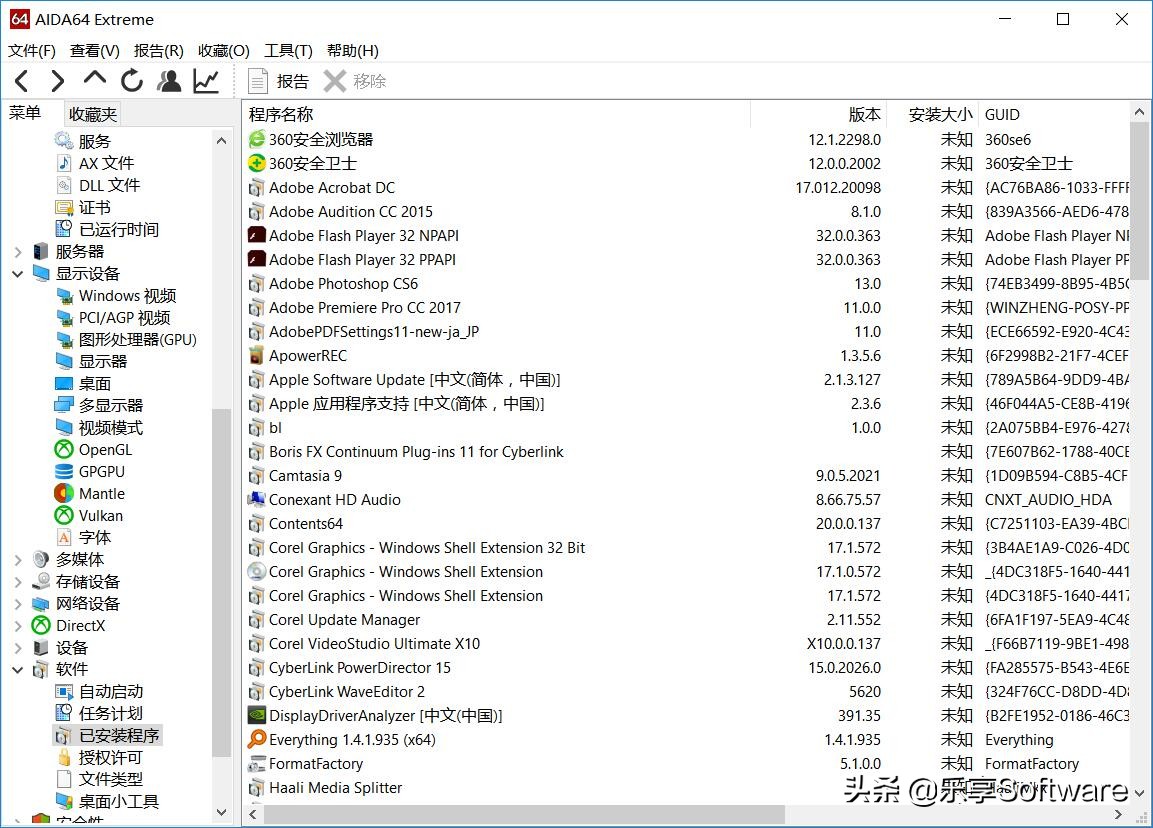Click the 360安全浏览器 program icon
Screen dimensions: 1153x828
pos(257,139)
